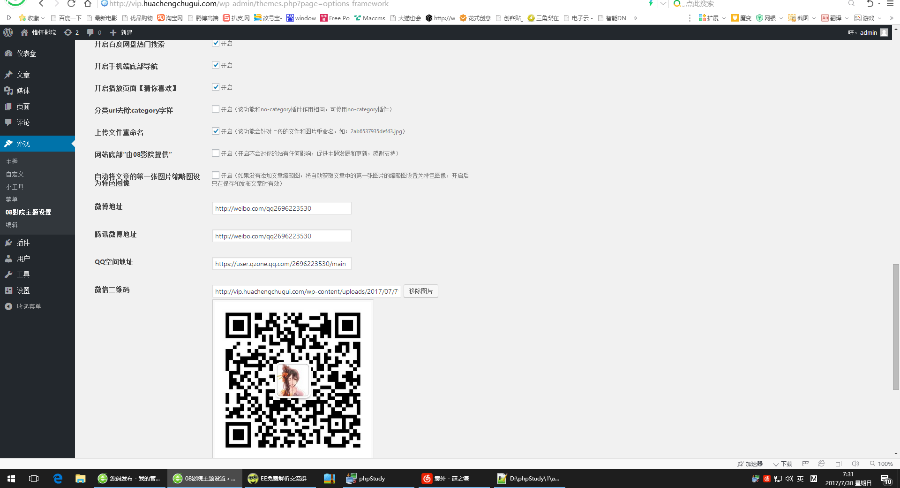Open the browser hamburger main menu

tap(890, 3)
